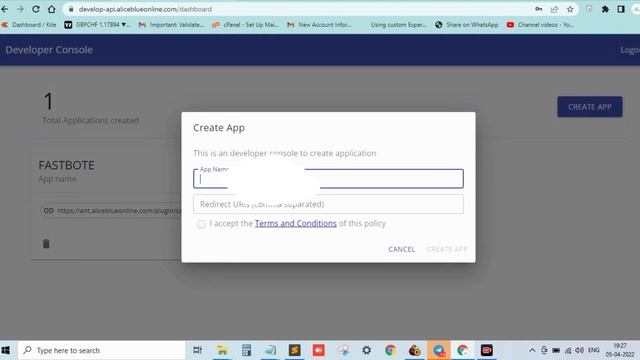Click the ENG language indicator

(594, 350)
